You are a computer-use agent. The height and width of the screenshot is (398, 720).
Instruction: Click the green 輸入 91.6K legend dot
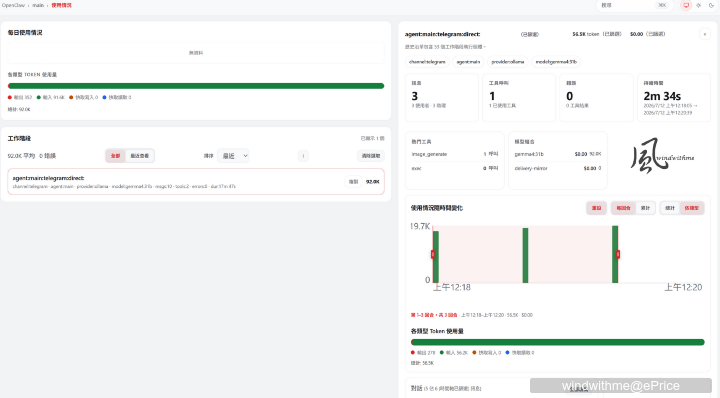coord(39,97)
